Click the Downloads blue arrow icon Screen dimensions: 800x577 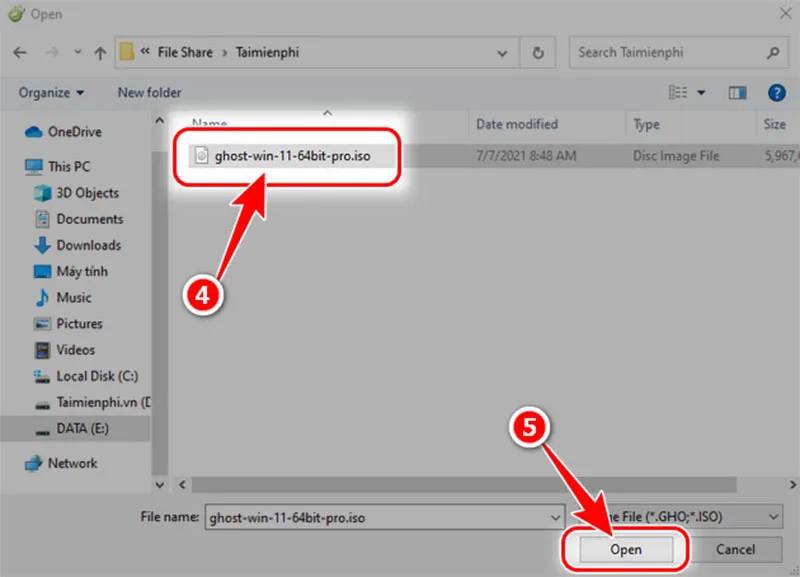click(x=42, y=245)
